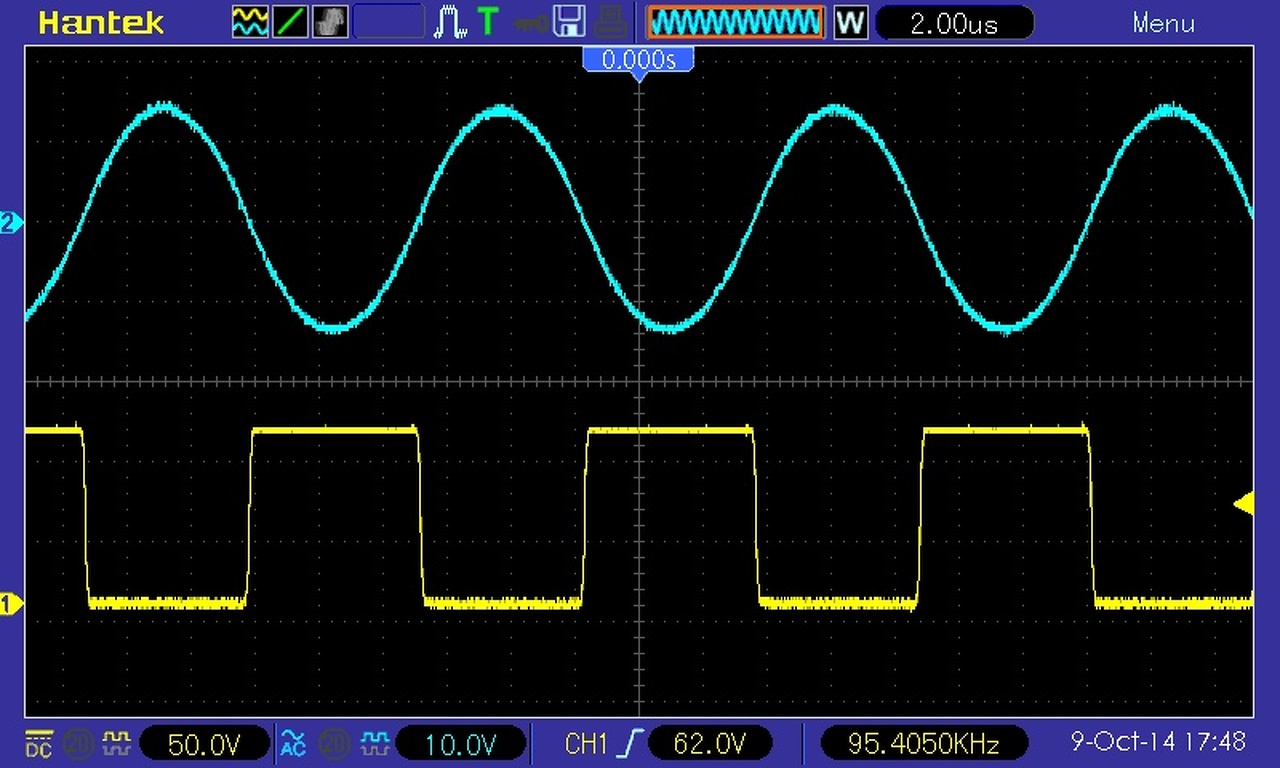Click the 9-Oct-14 17:48 date and time
1280x768 pixels.
(1158, 742)
